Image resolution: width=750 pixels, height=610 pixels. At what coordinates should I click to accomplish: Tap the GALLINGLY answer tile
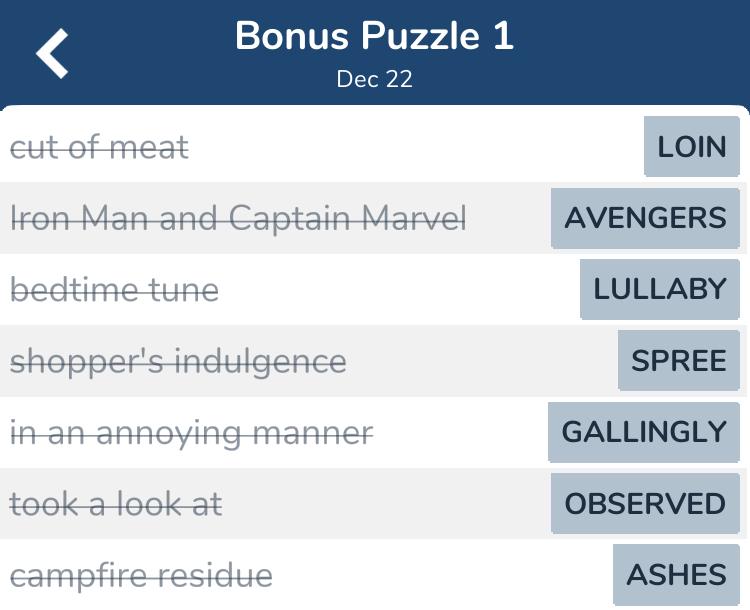click(x=644, y=432)
